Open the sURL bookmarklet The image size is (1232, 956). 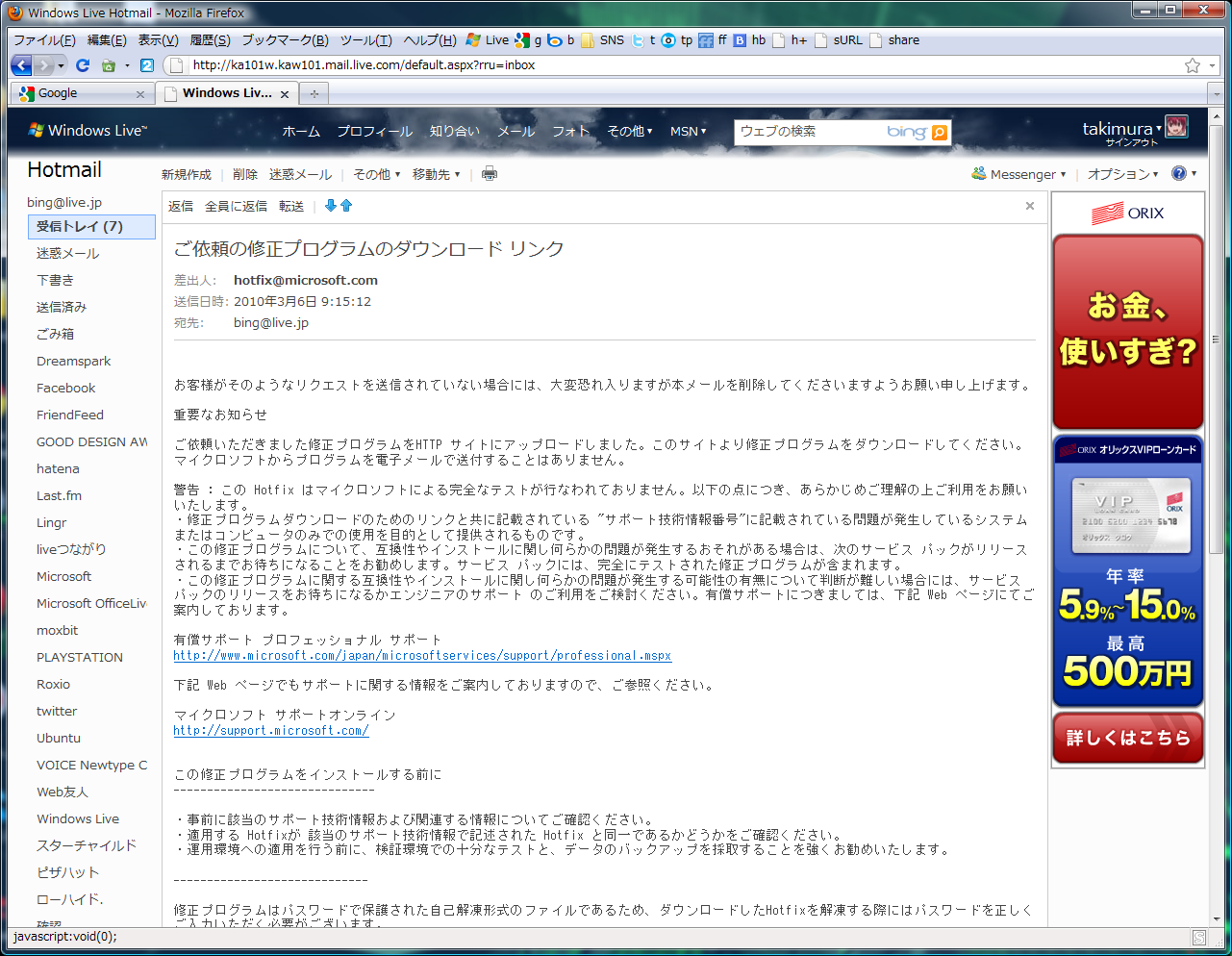pyautogui.click(x=839, y=40)
